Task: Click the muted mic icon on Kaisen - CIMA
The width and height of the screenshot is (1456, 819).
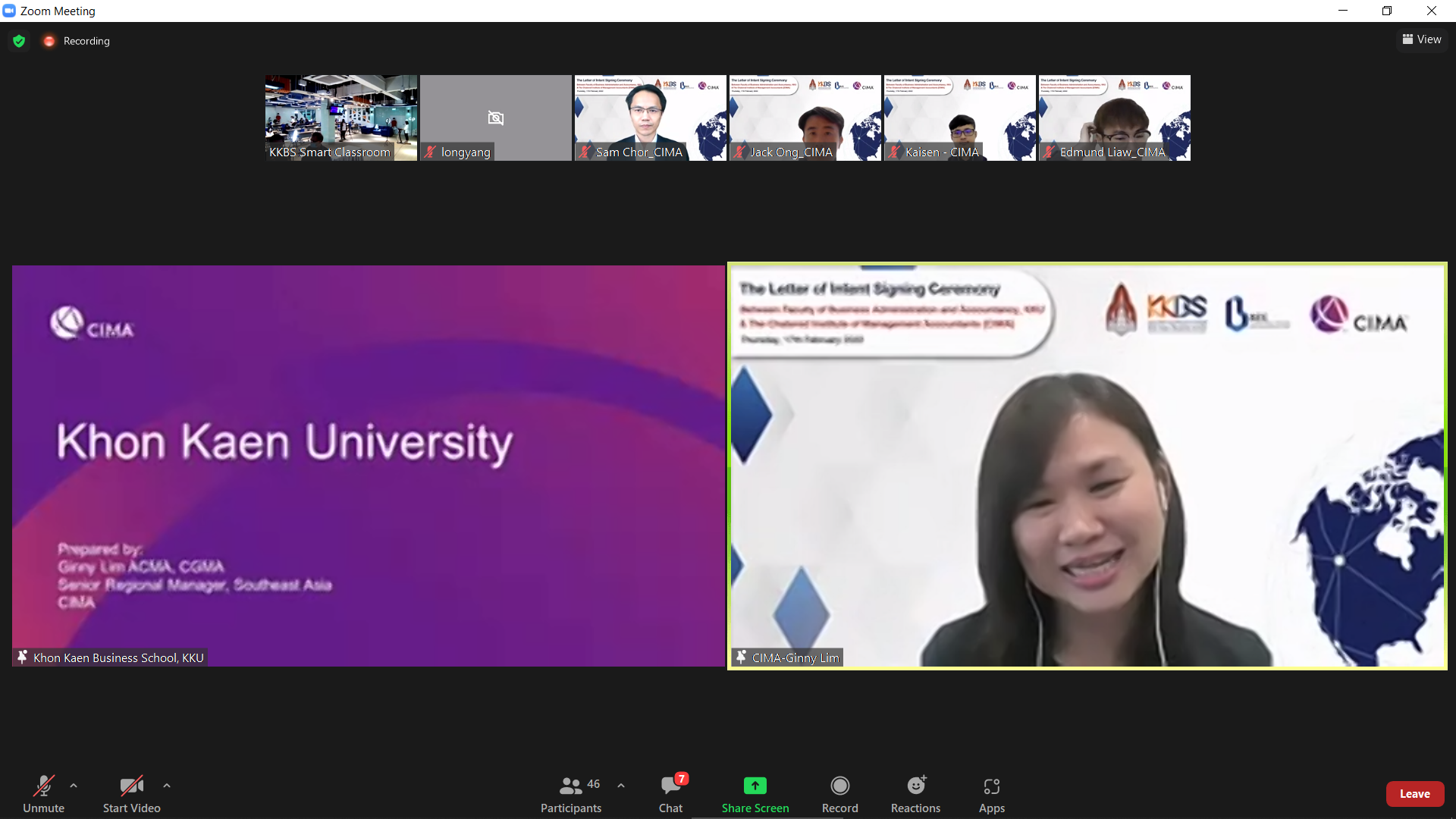Action: pyautogui.click(x=894, y=152)
